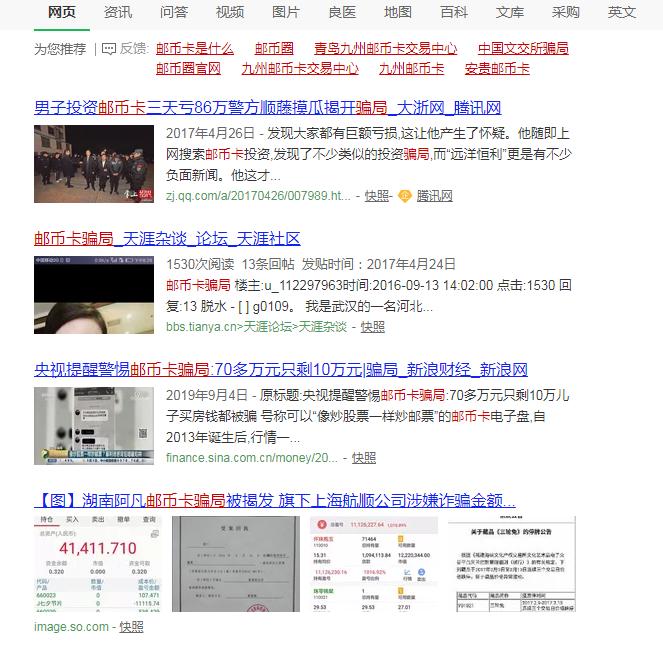Go to the 良医 tab

(342, 12)
